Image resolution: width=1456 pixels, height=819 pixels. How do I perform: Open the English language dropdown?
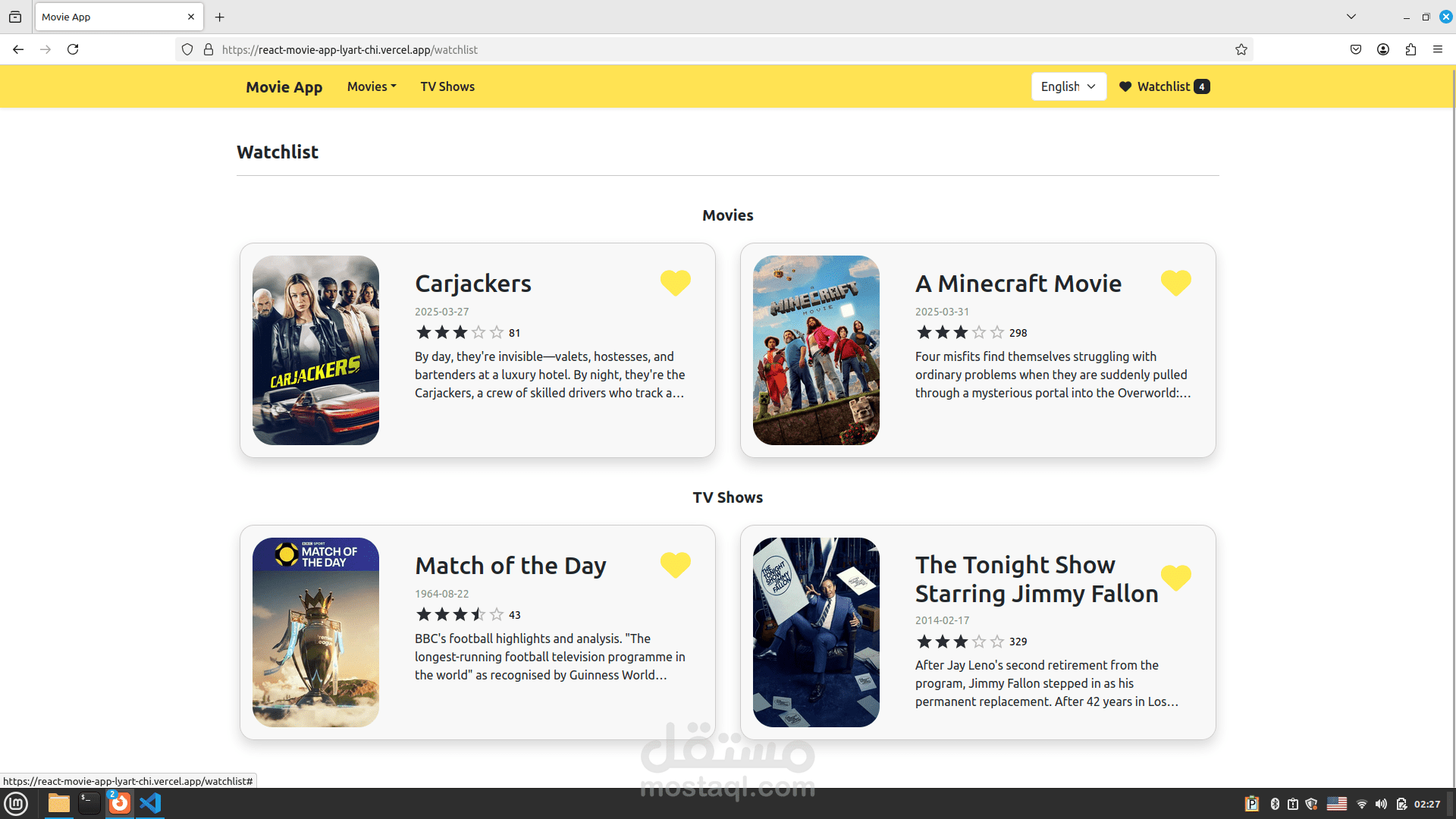(1068, 86)
